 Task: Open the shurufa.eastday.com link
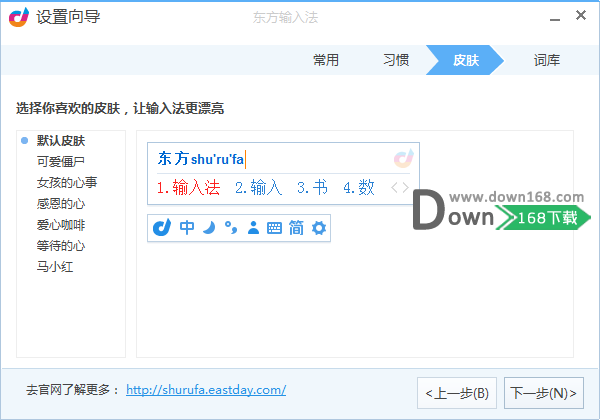[206, 390]
